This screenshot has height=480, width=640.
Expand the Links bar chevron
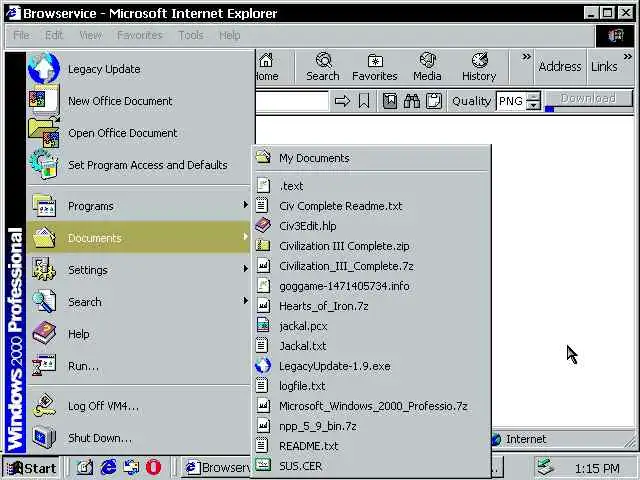(x=628, y=57)
